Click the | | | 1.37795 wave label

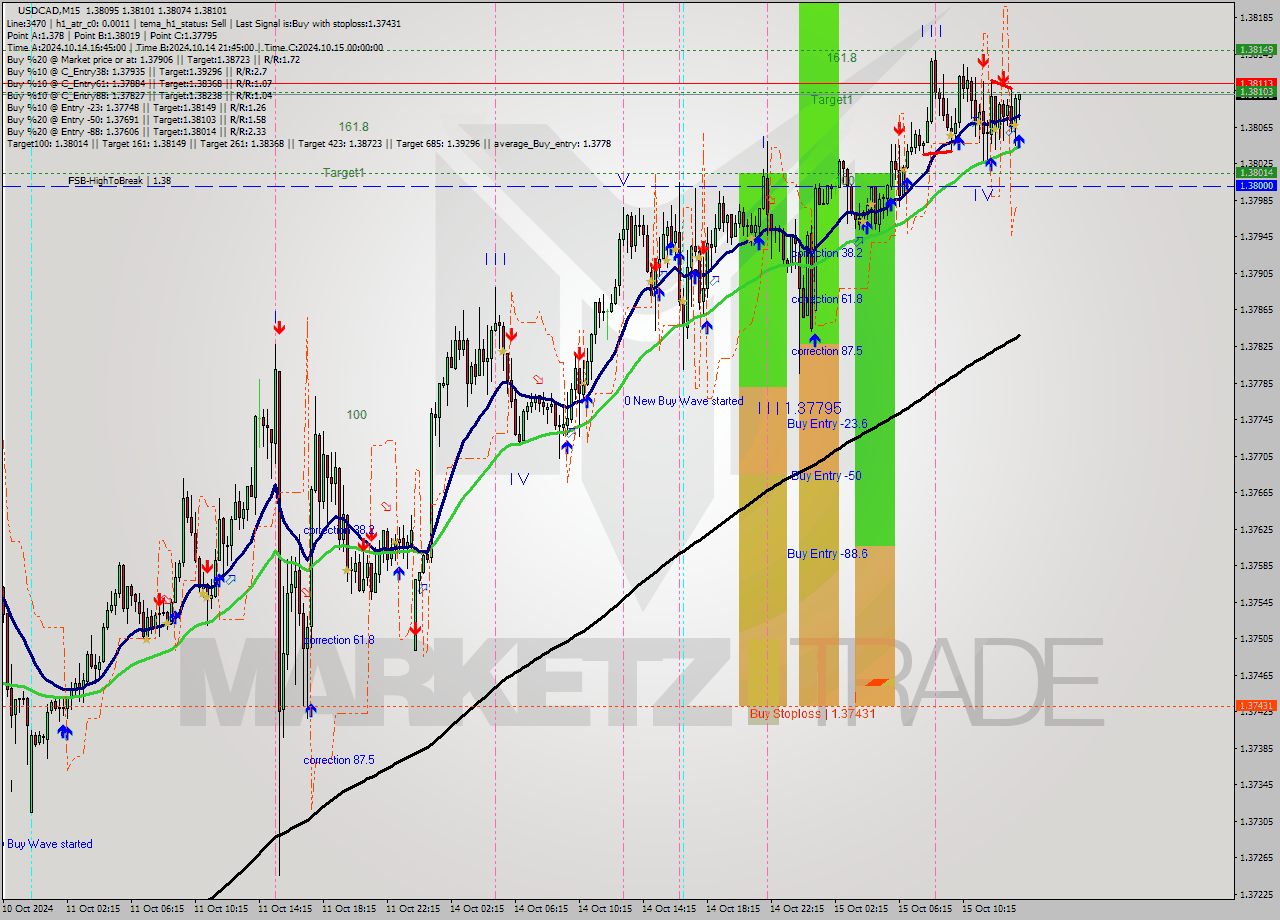coord(799,408)
